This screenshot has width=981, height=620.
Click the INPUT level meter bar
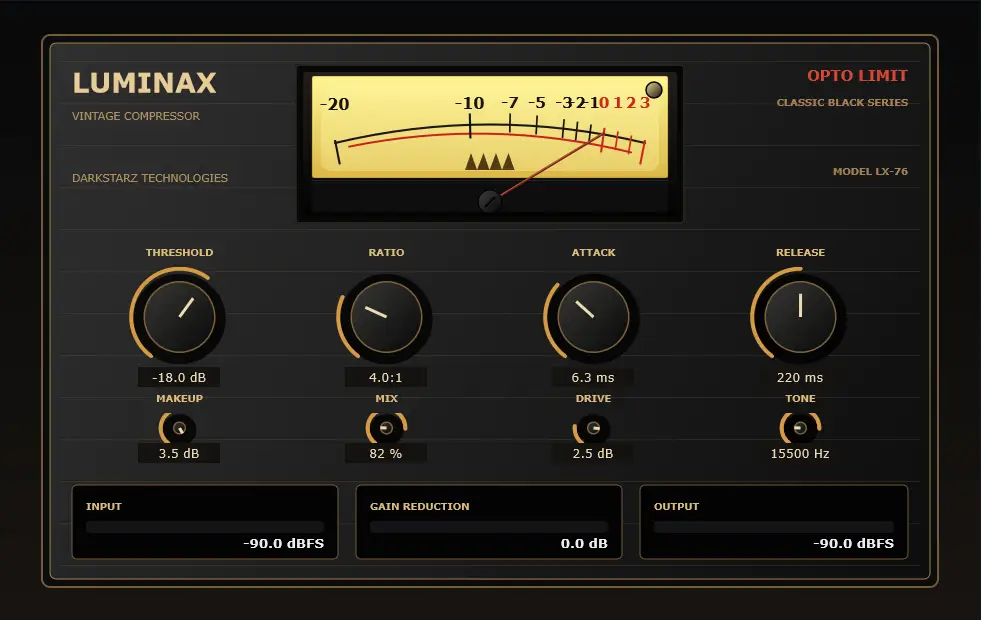(205, 527)
